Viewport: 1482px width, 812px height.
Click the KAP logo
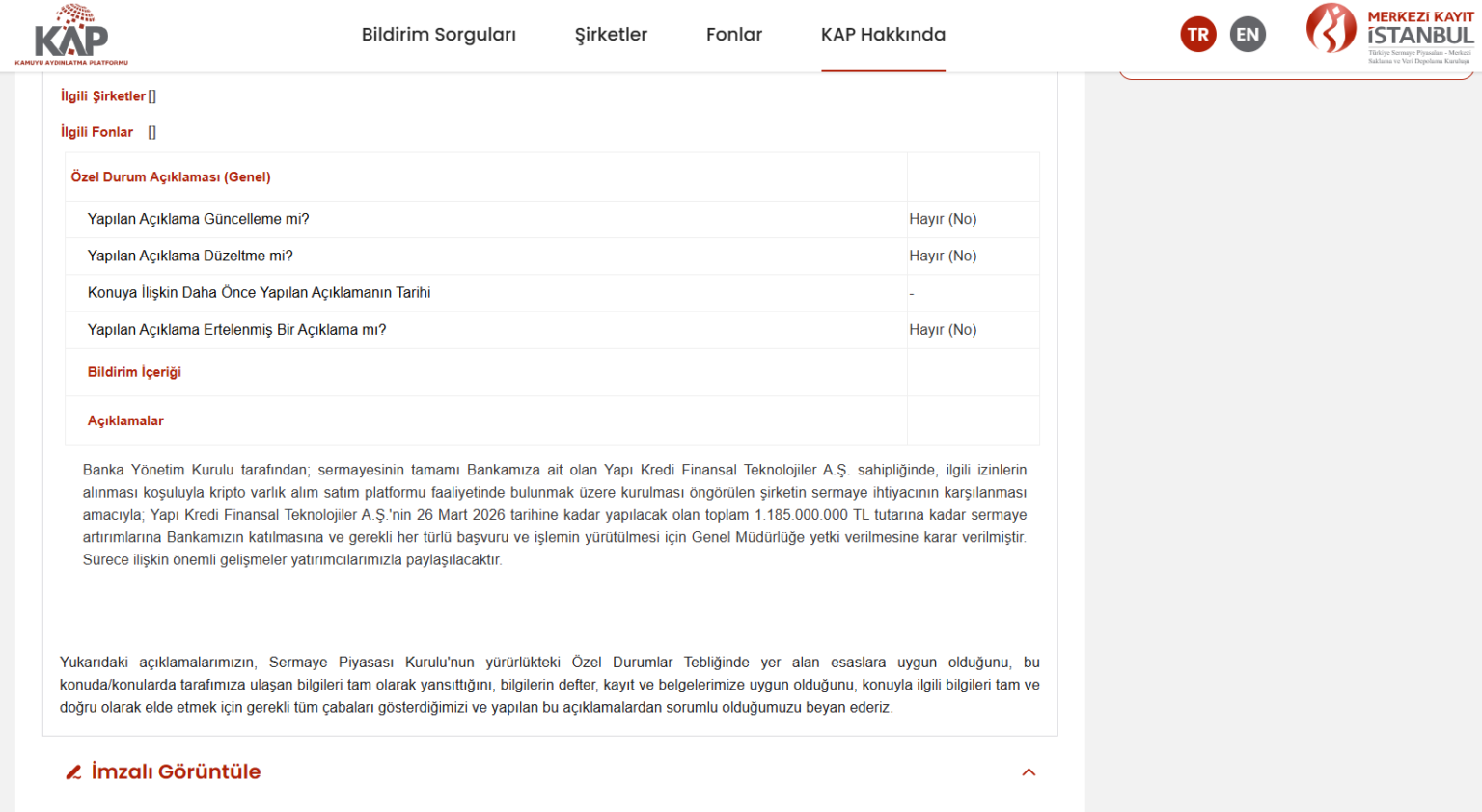tap(71, 35)
